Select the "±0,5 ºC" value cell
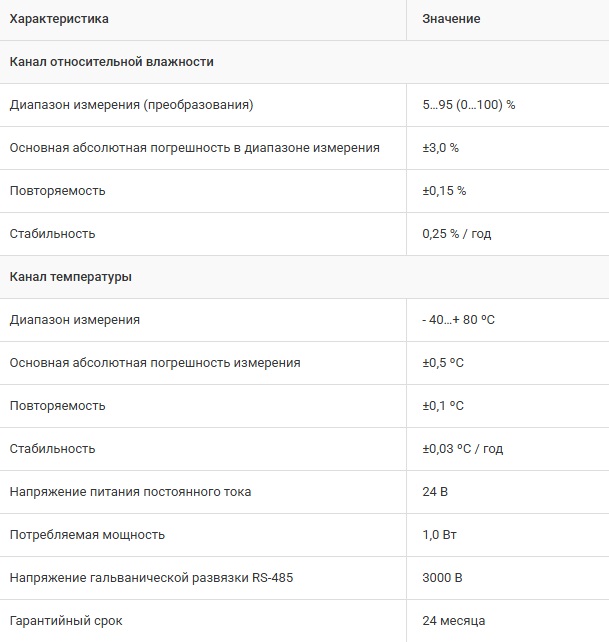609x642 pixels. pyautogui.click(x=443, y=363)
